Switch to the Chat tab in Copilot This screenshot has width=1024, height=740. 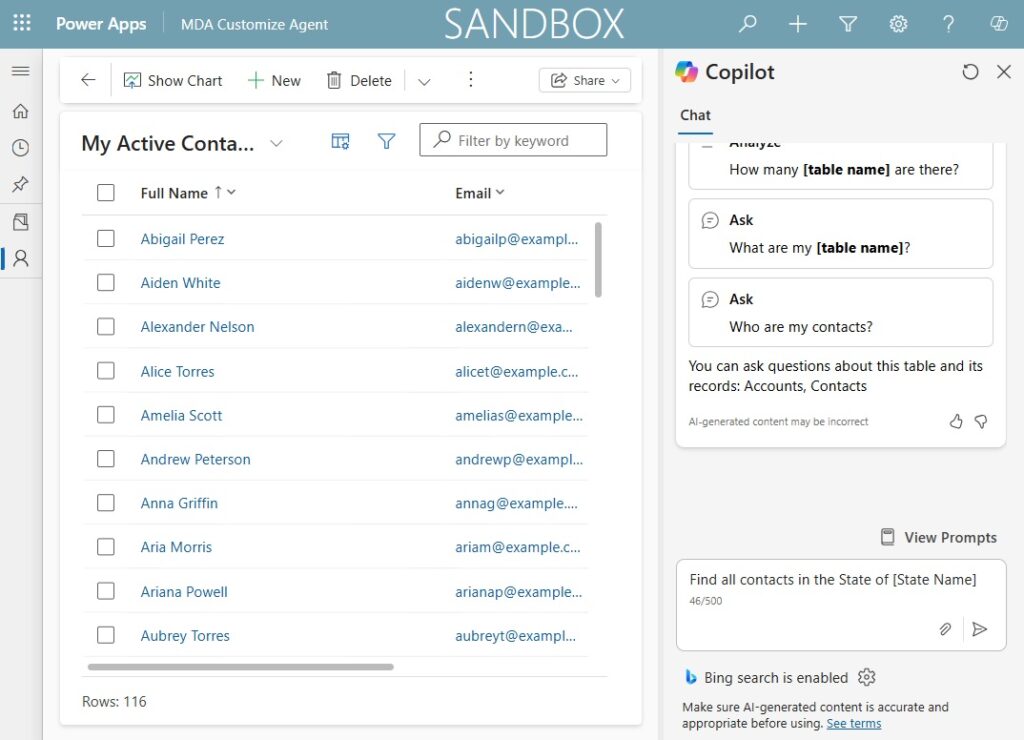pyautogui.click(x=695, y=115)
